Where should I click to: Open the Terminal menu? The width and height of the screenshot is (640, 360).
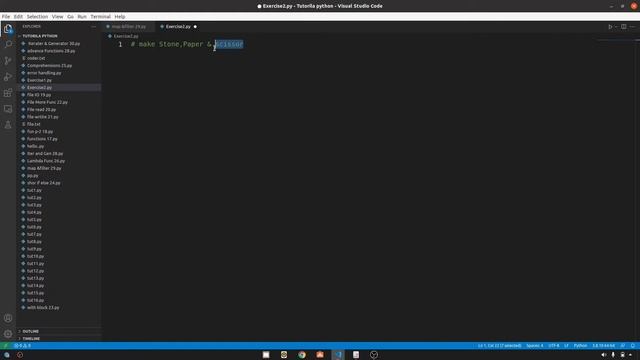pyautogui.click(x=100, y=17)
